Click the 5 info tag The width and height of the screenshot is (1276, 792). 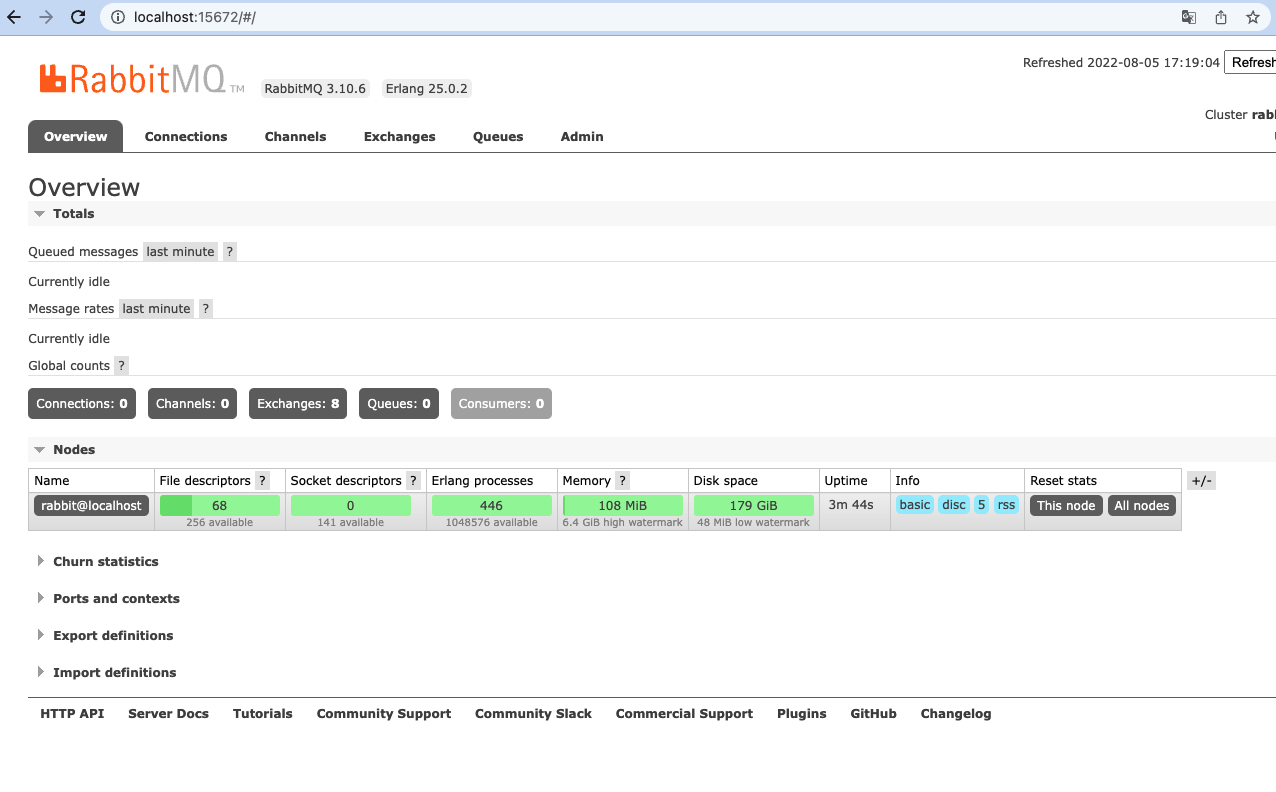click(x=982, y=505)
